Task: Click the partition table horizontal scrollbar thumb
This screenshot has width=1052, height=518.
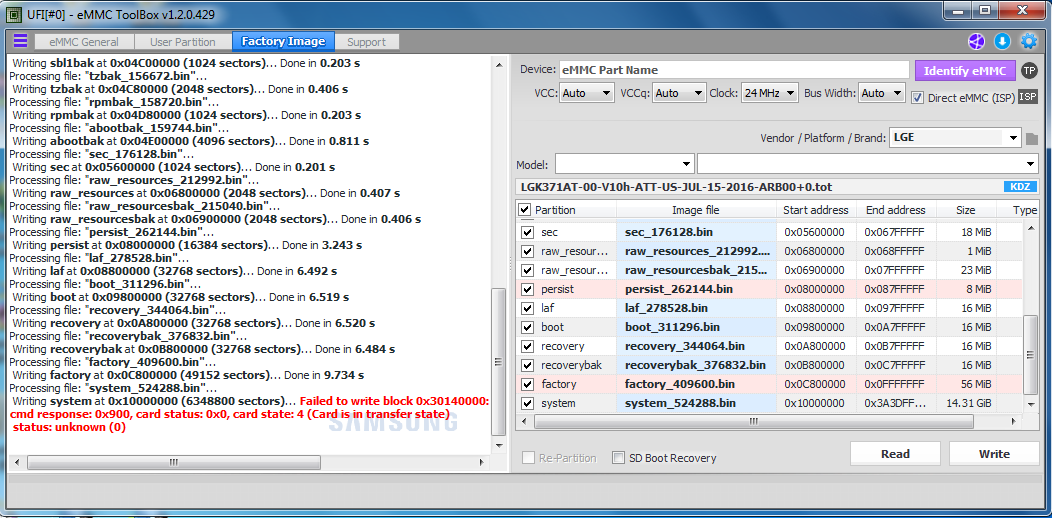Action: tap(753, 421)
